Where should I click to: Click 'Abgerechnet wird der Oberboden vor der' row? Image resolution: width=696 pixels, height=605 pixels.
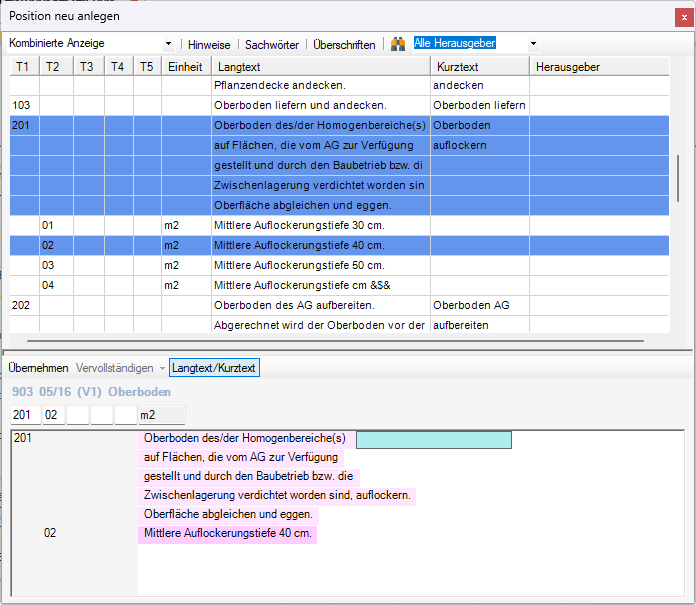click(339, 324)
